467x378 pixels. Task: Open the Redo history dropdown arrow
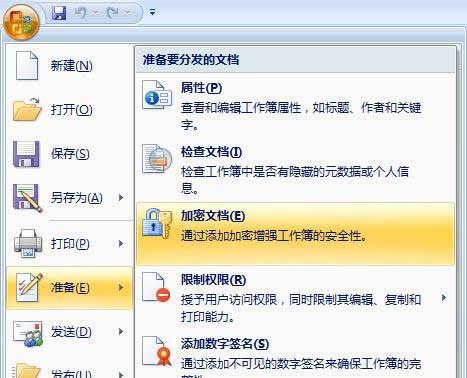pos(127,13)
